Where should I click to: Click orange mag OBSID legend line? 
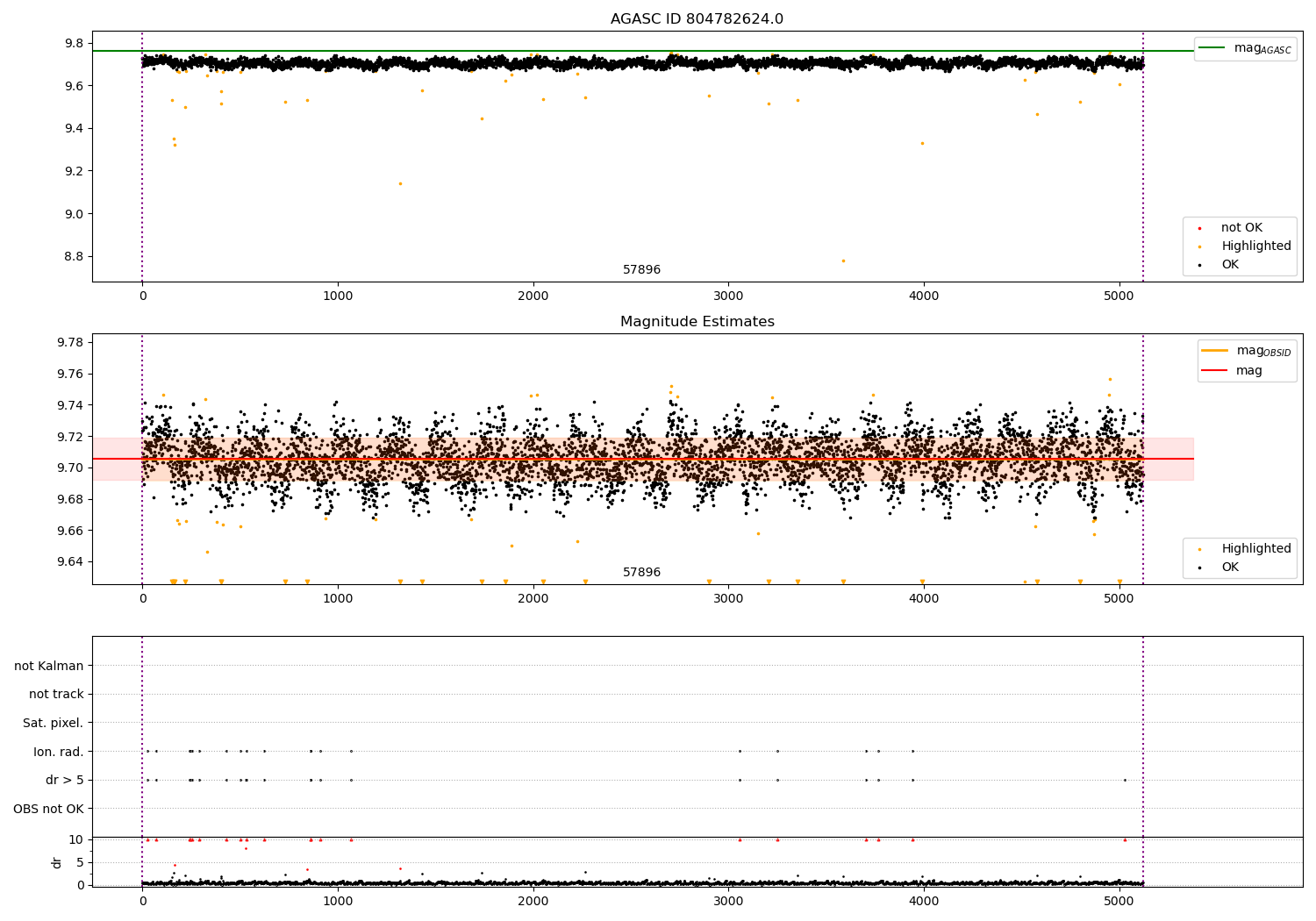point(1214,351)
